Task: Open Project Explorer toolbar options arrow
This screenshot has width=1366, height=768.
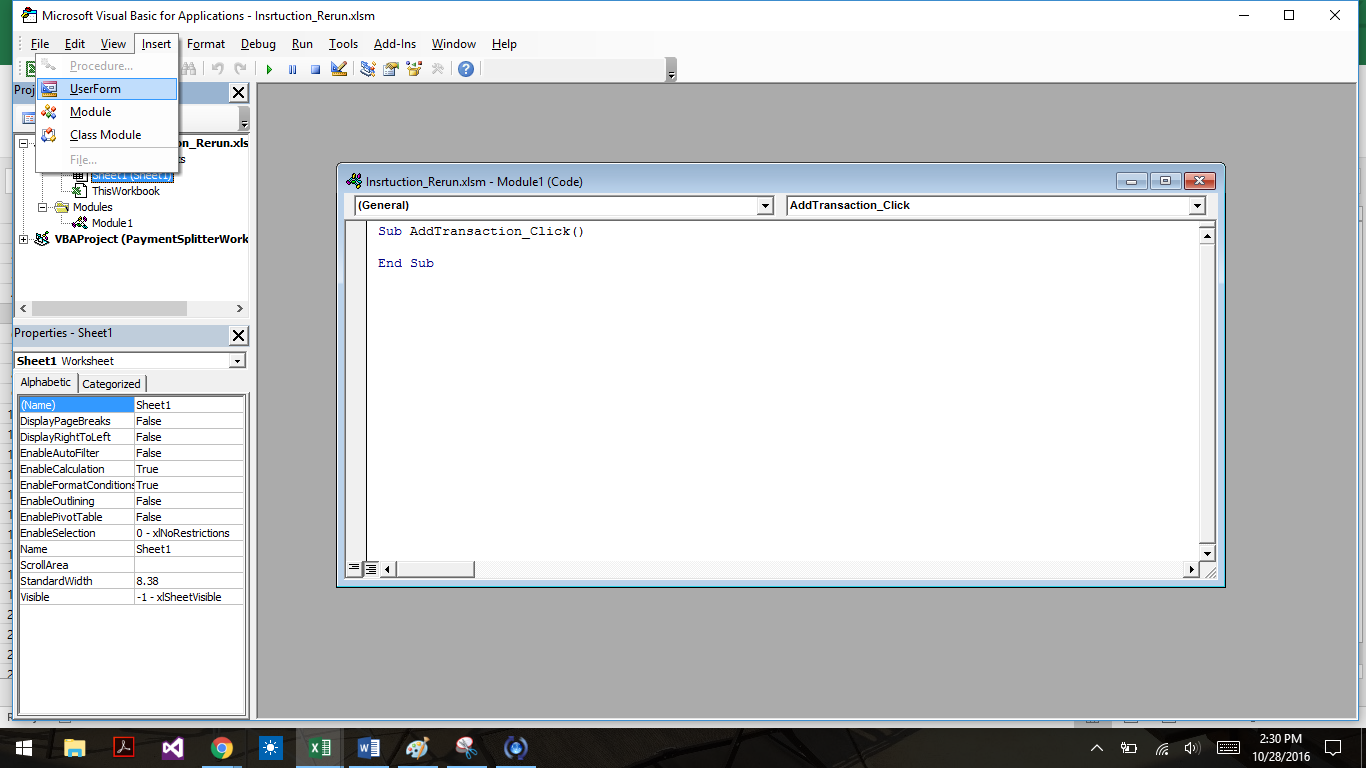Action: 244,118
